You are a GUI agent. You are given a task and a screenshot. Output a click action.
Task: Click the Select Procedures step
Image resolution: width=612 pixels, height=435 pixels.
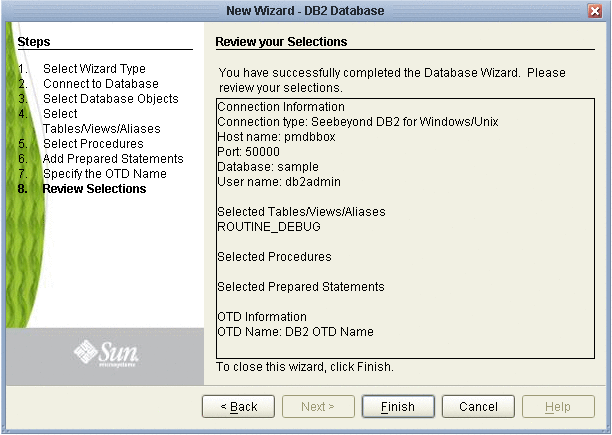[x=93, y=144]
